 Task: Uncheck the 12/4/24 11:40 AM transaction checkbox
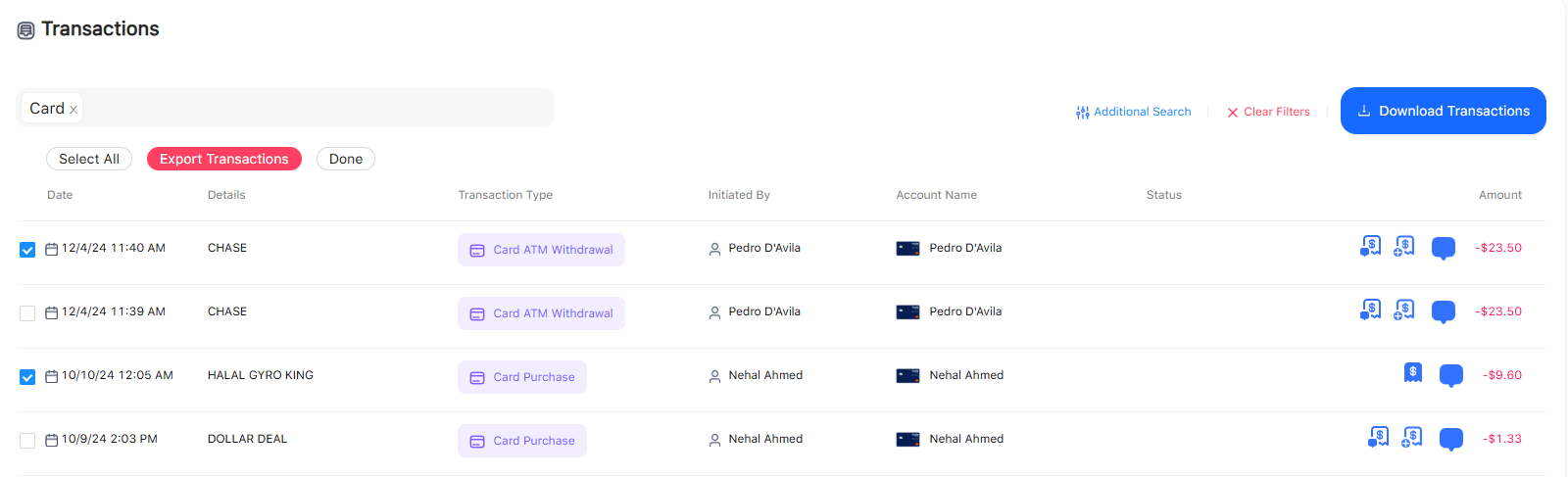pyautogui.click(x=27, y=250)
